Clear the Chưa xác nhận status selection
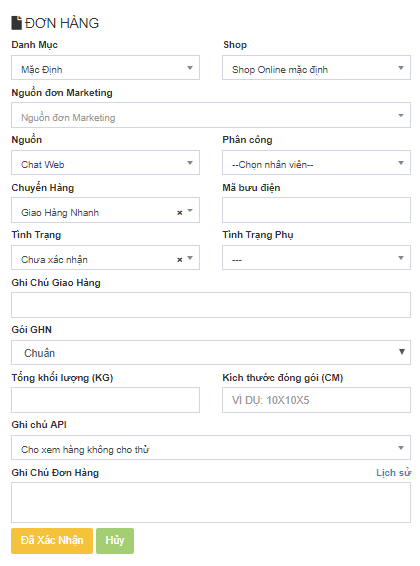The width and height of the screenshot is (420, 566). pyautogui.click(x=179, y=260)
